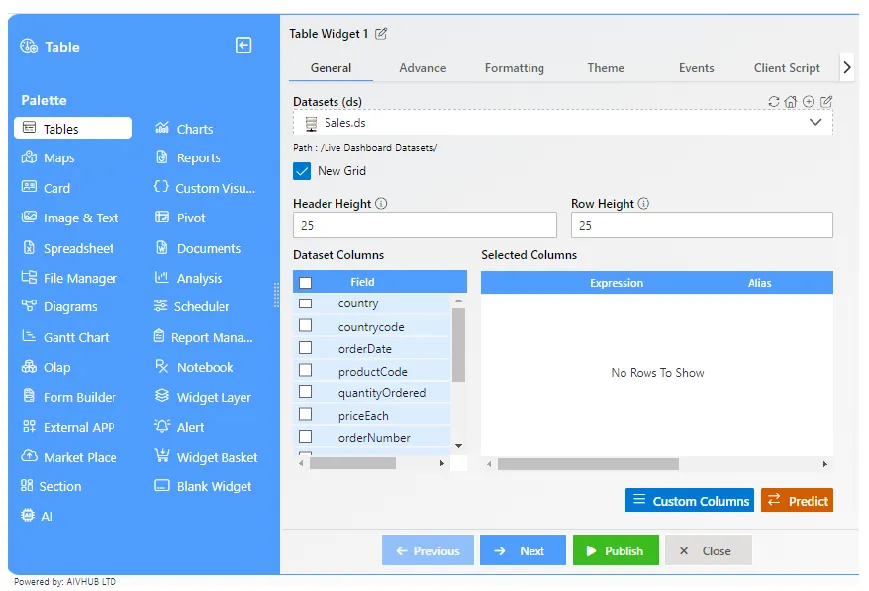Open Custom Visualization palette item
This screenshot has height=591, width=869.
[x=205, y=188]
